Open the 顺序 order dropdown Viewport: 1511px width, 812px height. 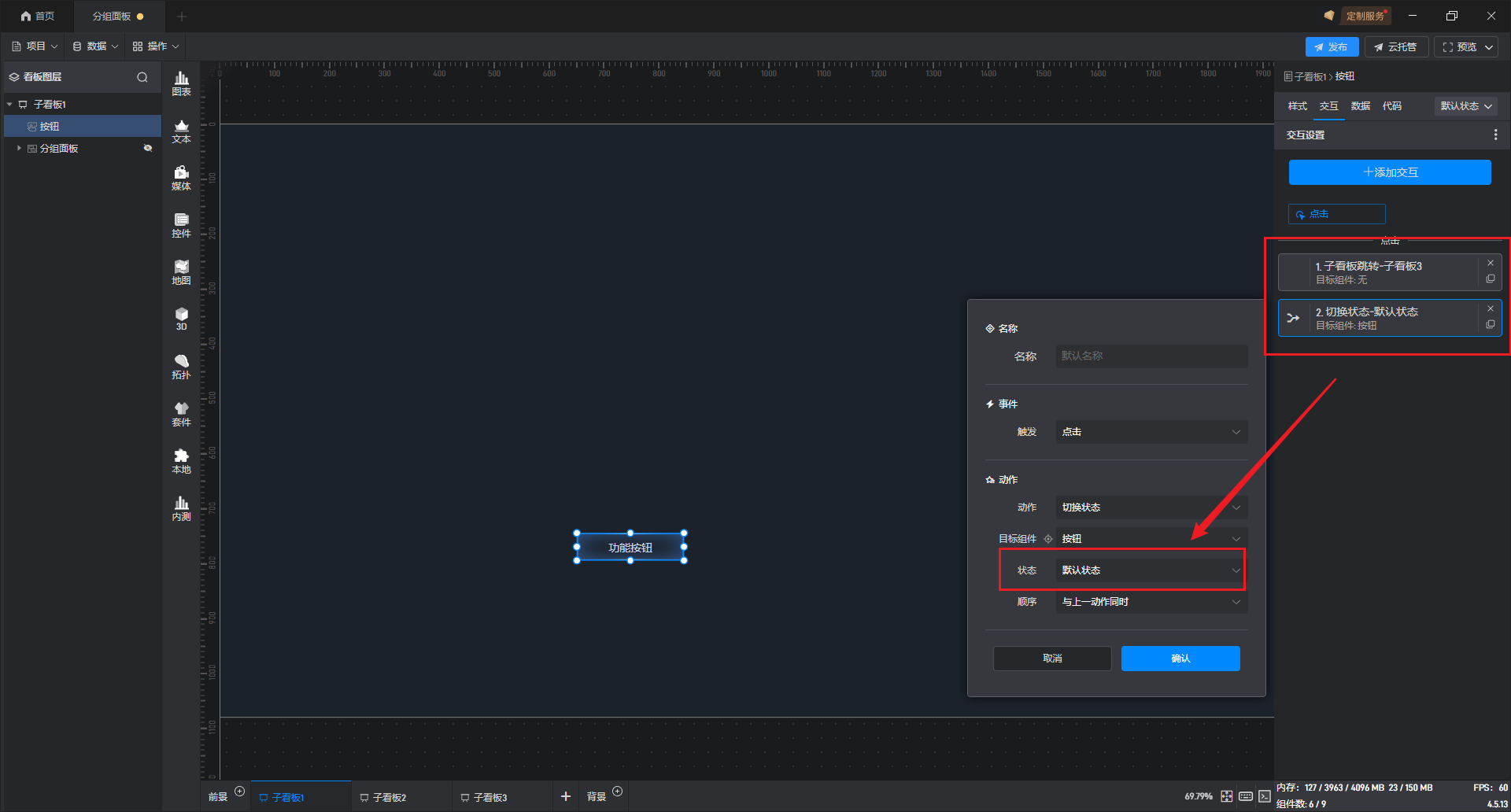1151,602
